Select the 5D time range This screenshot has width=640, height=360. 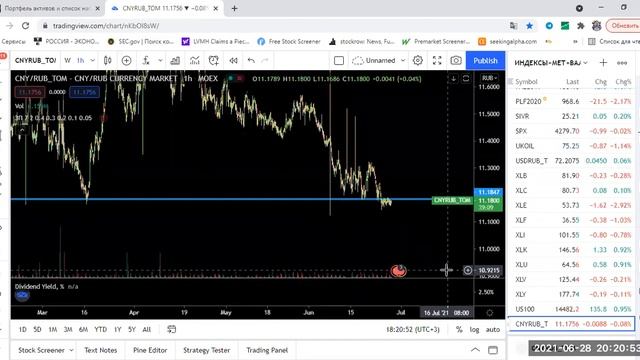(x=37, y=329)
